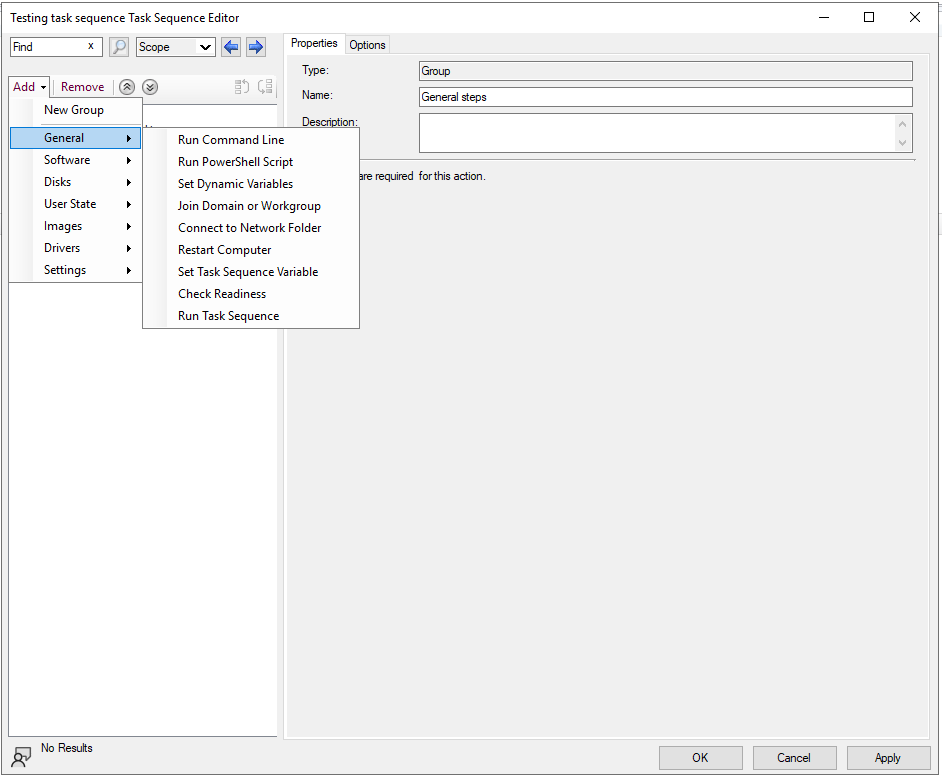Switch to the Properties tab
The width and height of the screenshot is (942, 777).
tap(314, 43)
